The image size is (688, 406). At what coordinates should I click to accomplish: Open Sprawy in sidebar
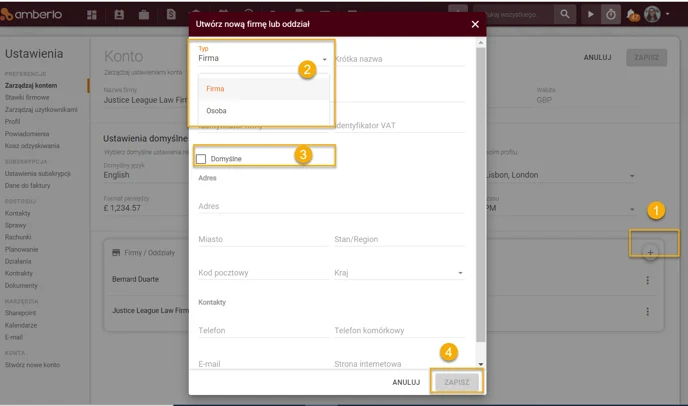tap(15, 225)
